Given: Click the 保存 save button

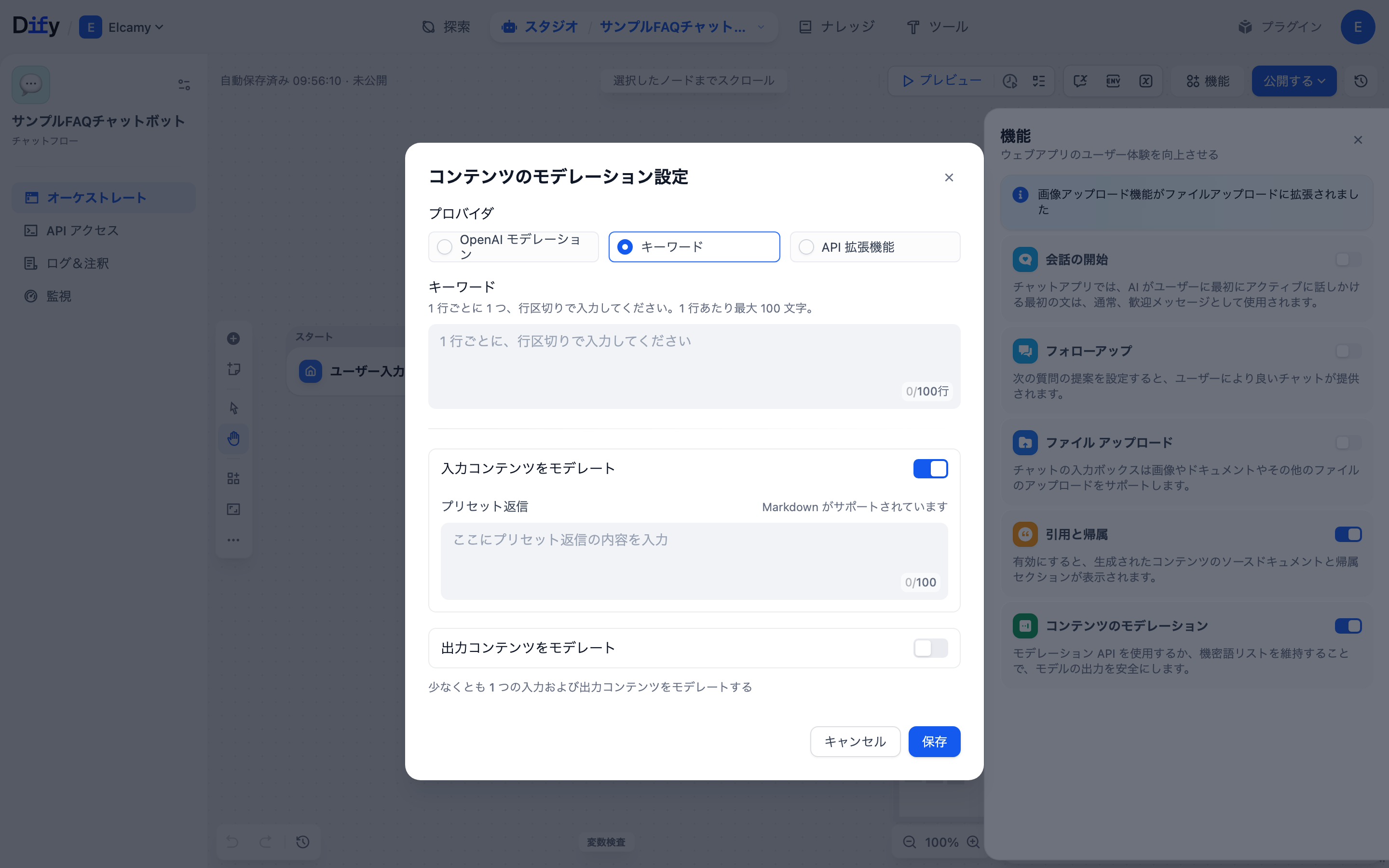Looking at the screenshot, I should pos(934,741).
